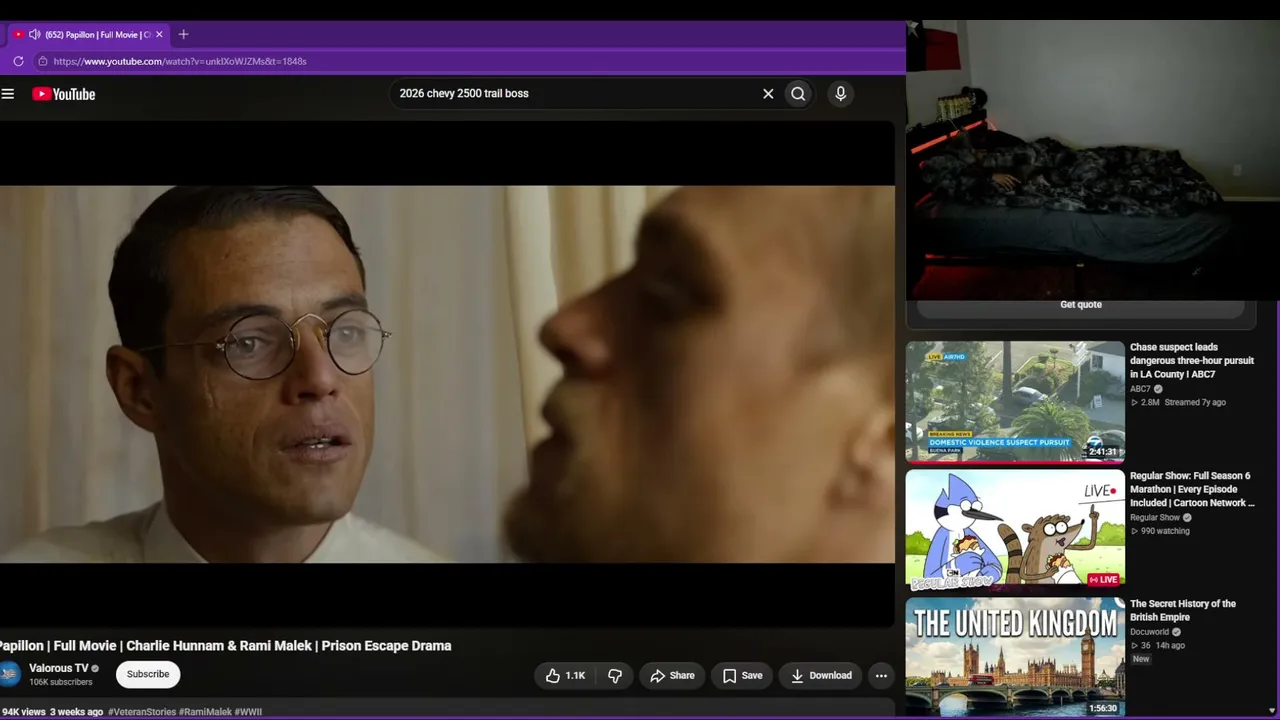The width and height of the screenshot is (1280, 720).
Task: Save the video to a playlist
Action: [x=742, y=676]
